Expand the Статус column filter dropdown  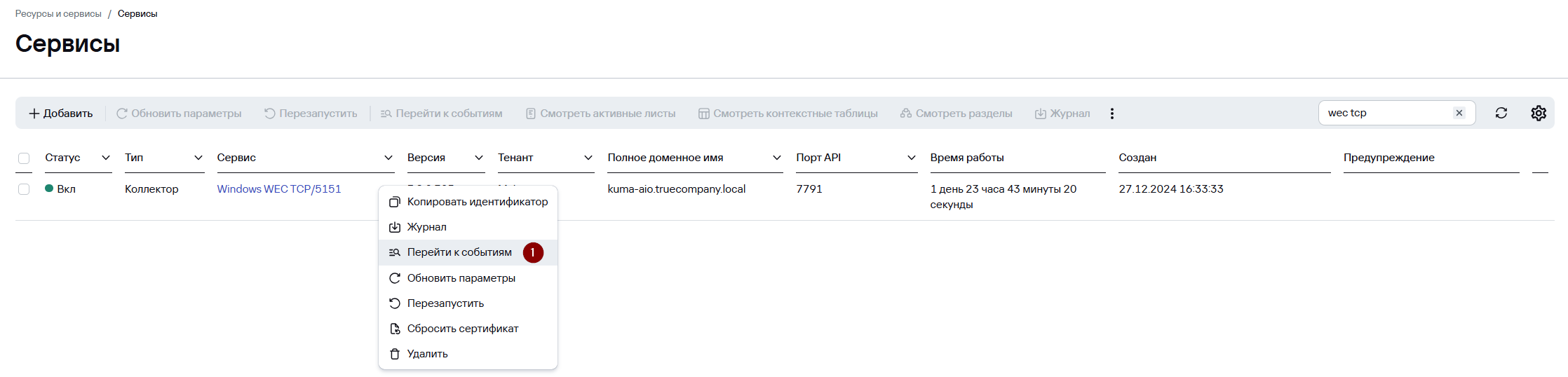[x=106, y=158]
